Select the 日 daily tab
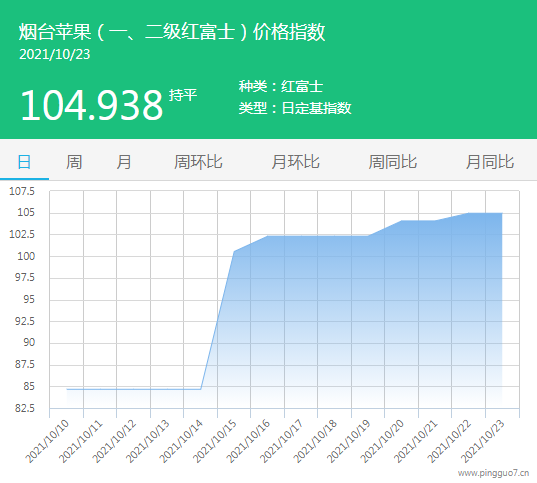 pos(24,162)
